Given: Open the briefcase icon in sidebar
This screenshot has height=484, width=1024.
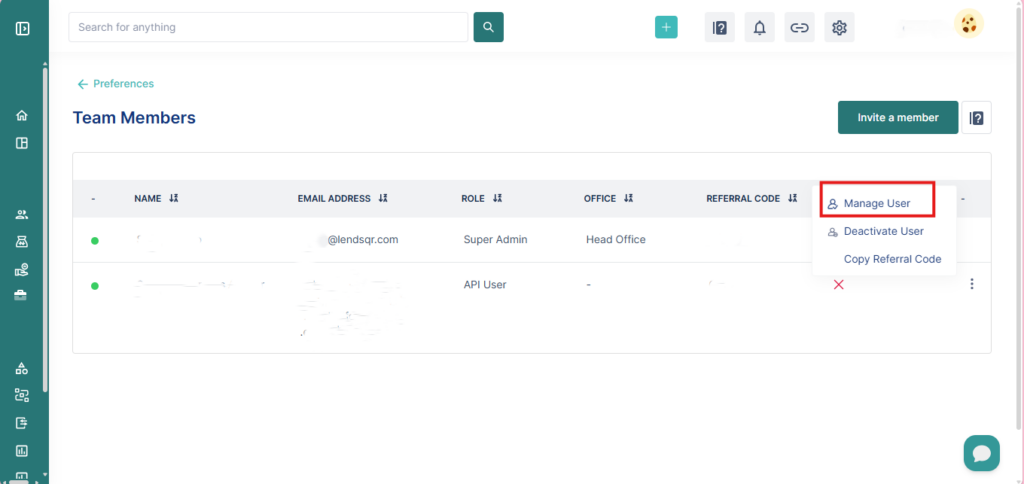Looking at the screenshot, I should [22, 295].
